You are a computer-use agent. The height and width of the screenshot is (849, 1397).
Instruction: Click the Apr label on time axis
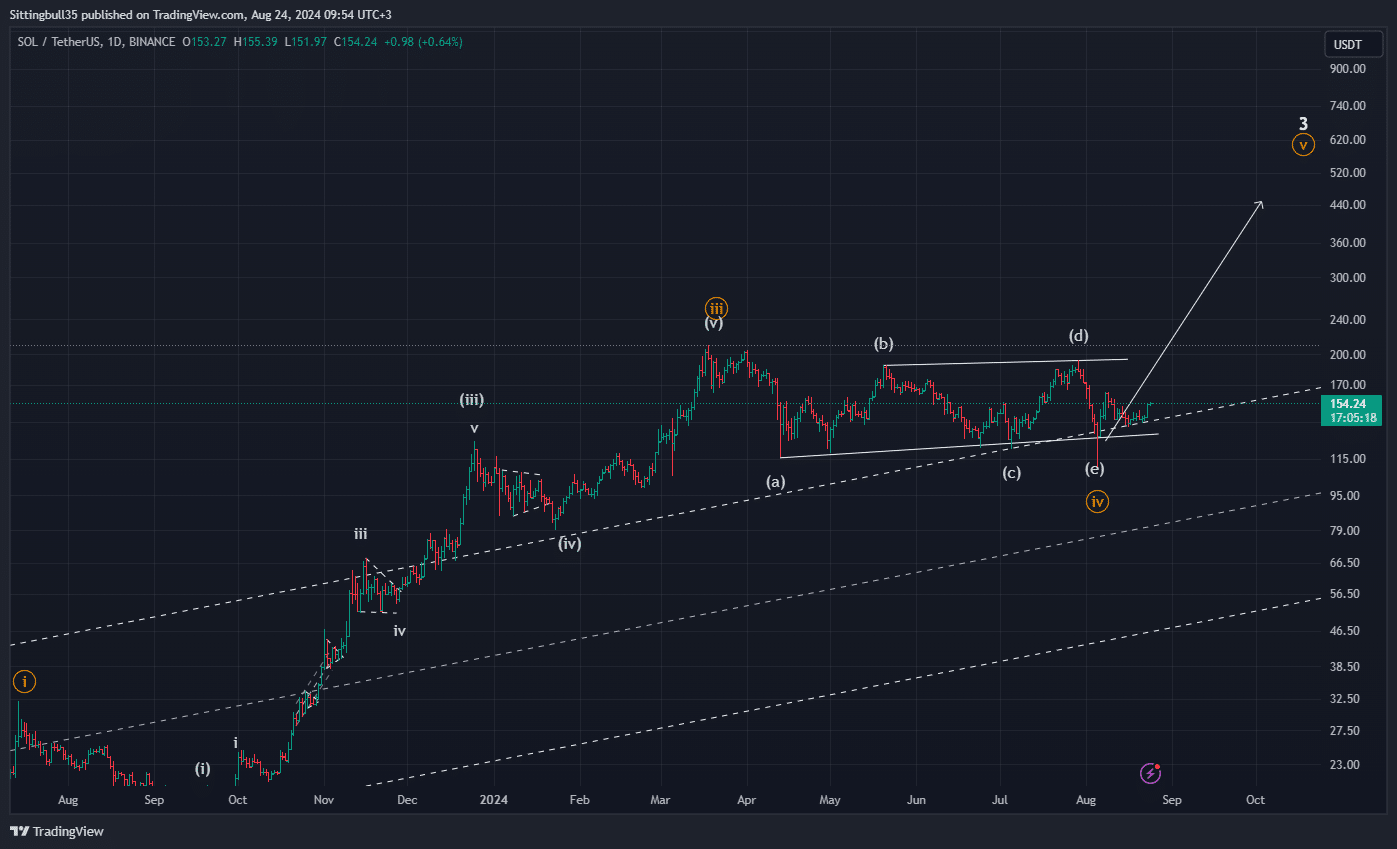(746, 800)
